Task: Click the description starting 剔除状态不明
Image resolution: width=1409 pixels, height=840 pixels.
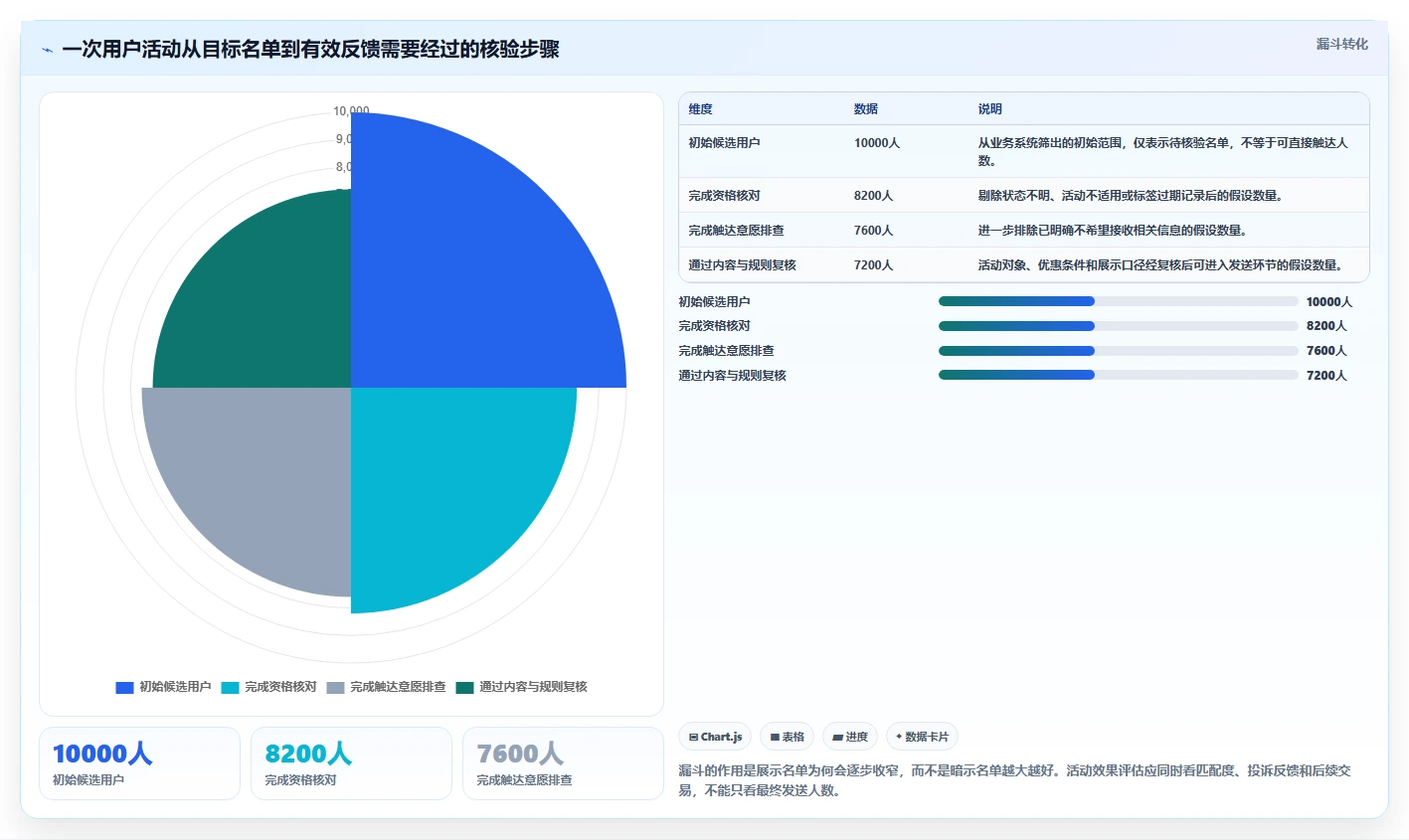Action: click(x=1131, y=196)
